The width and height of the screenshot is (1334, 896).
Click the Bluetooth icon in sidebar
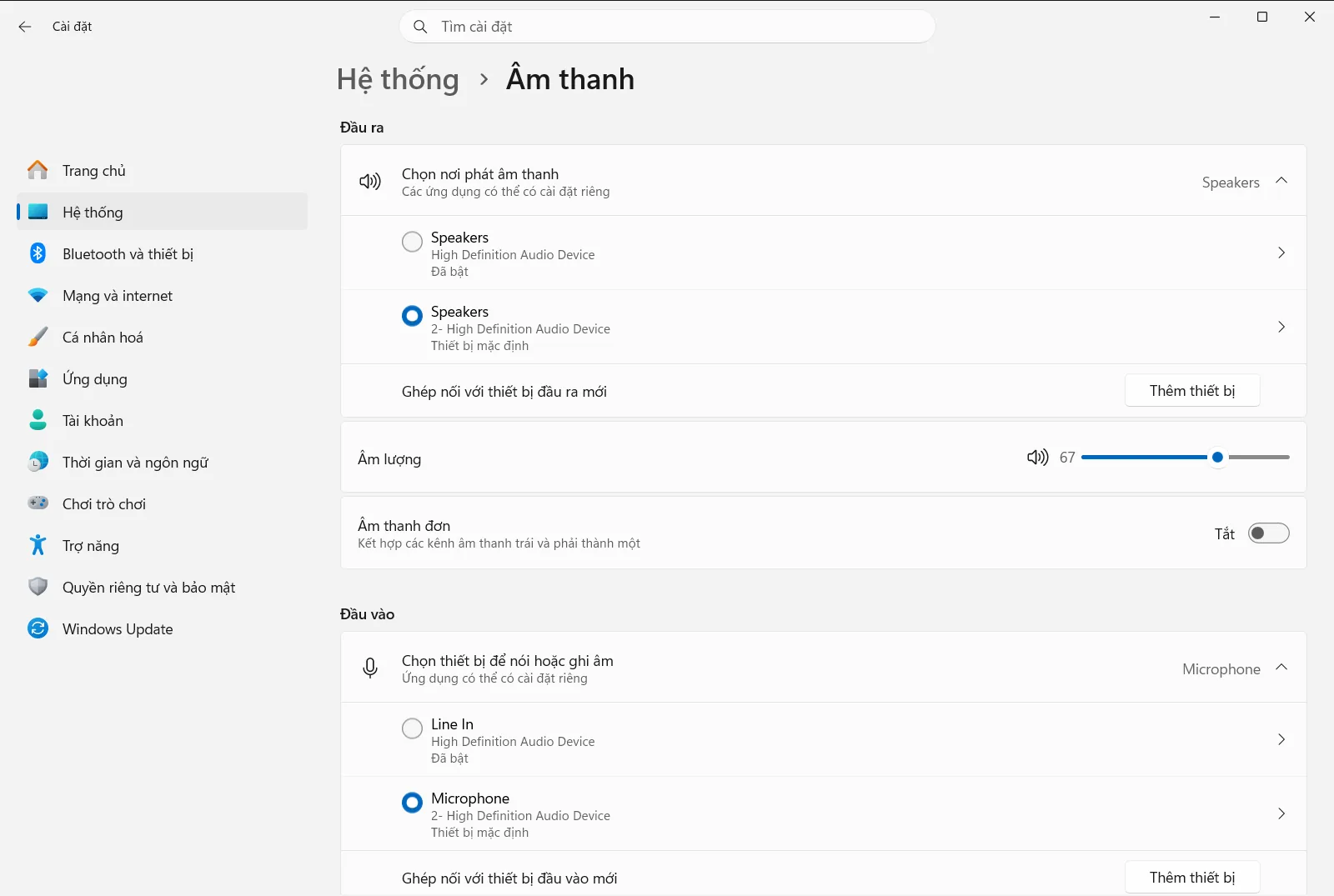(x=38, y=253)
